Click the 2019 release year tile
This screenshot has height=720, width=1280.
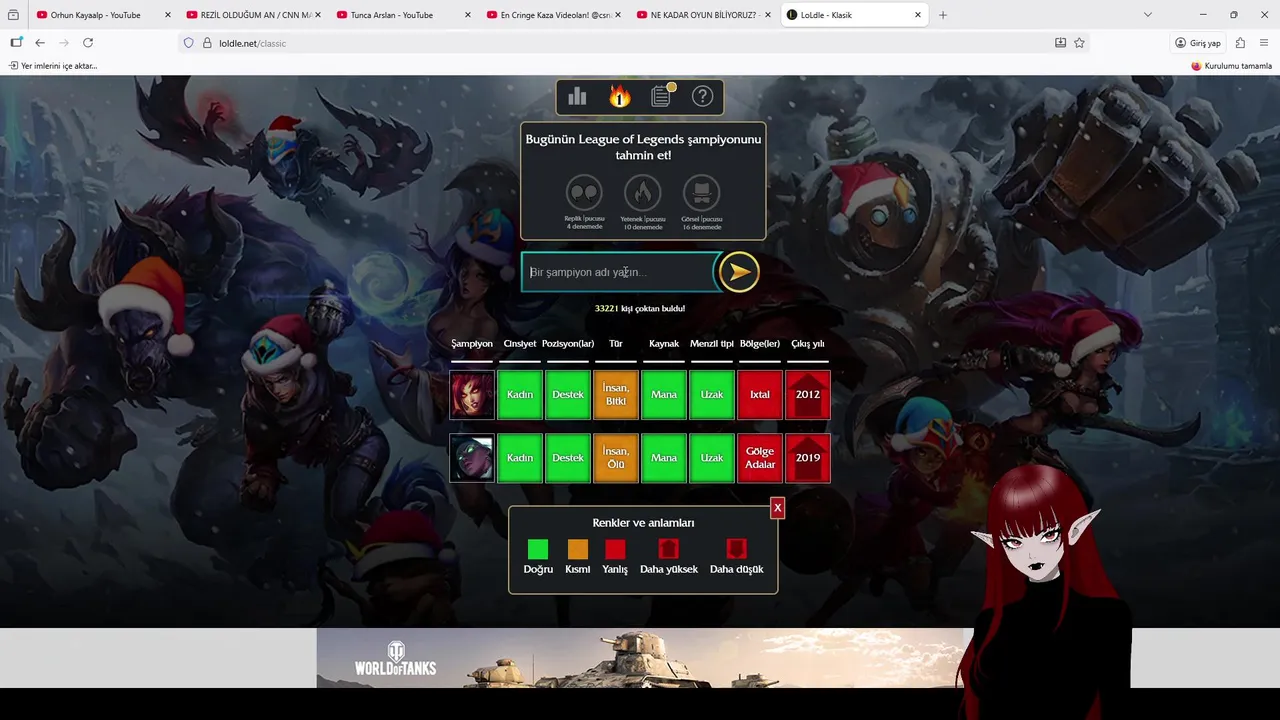(808, 458)
